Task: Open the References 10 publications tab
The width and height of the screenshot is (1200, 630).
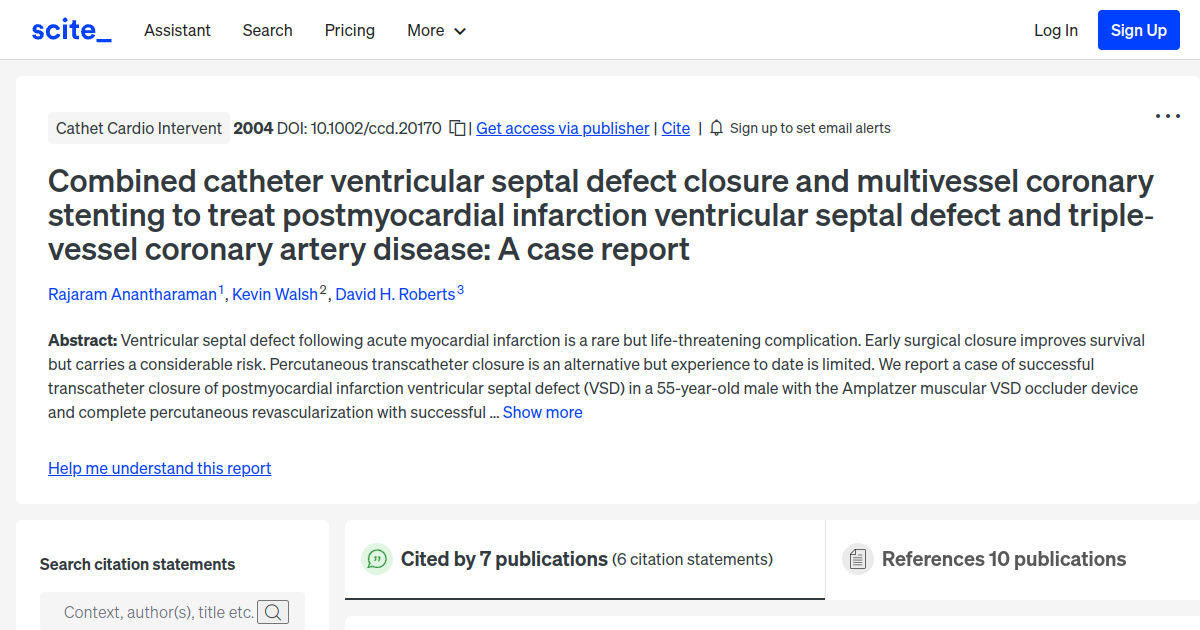Action: [x=1004, y=559]
